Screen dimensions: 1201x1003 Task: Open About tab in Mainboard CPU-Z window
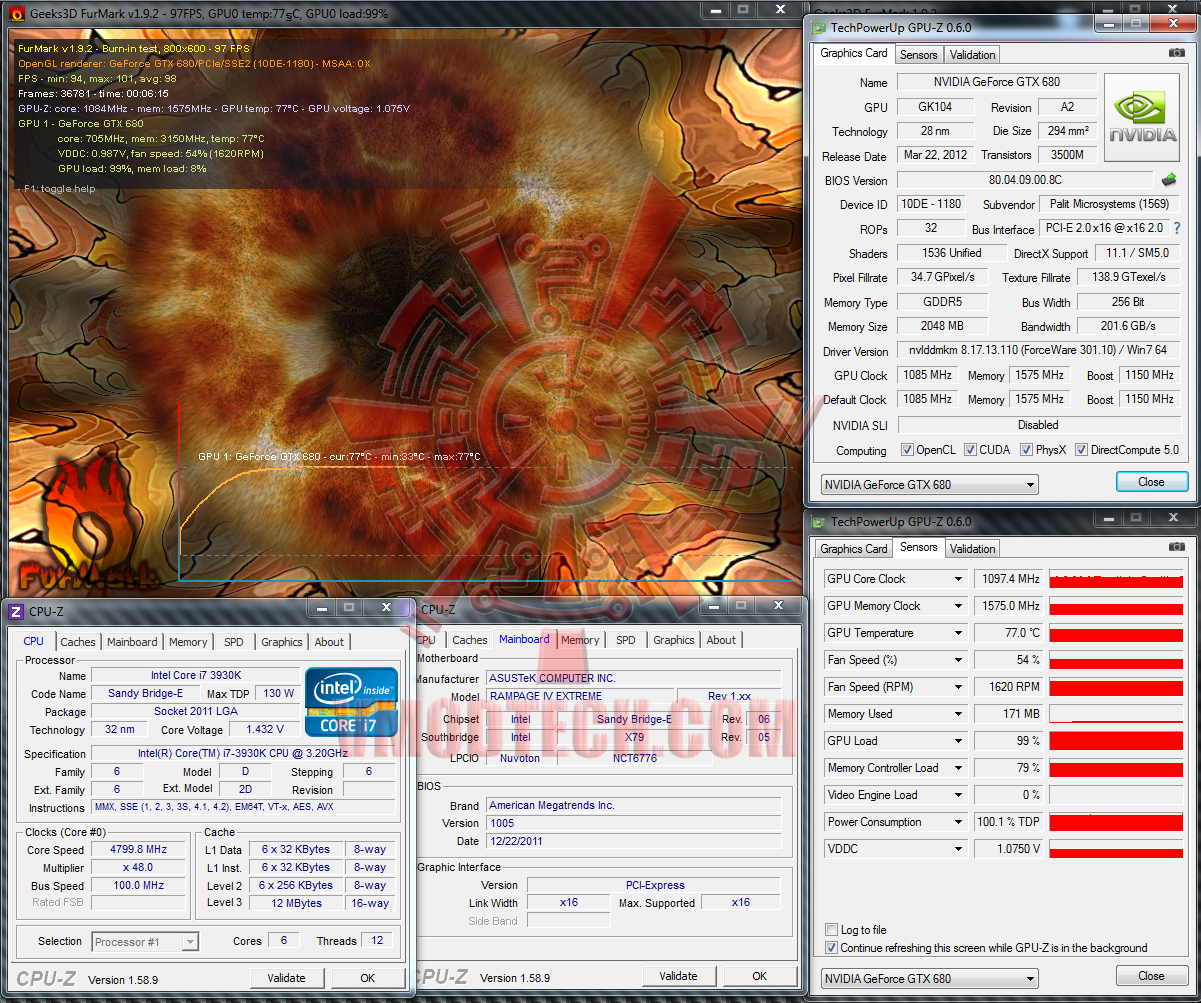click(x=721, y=640)
